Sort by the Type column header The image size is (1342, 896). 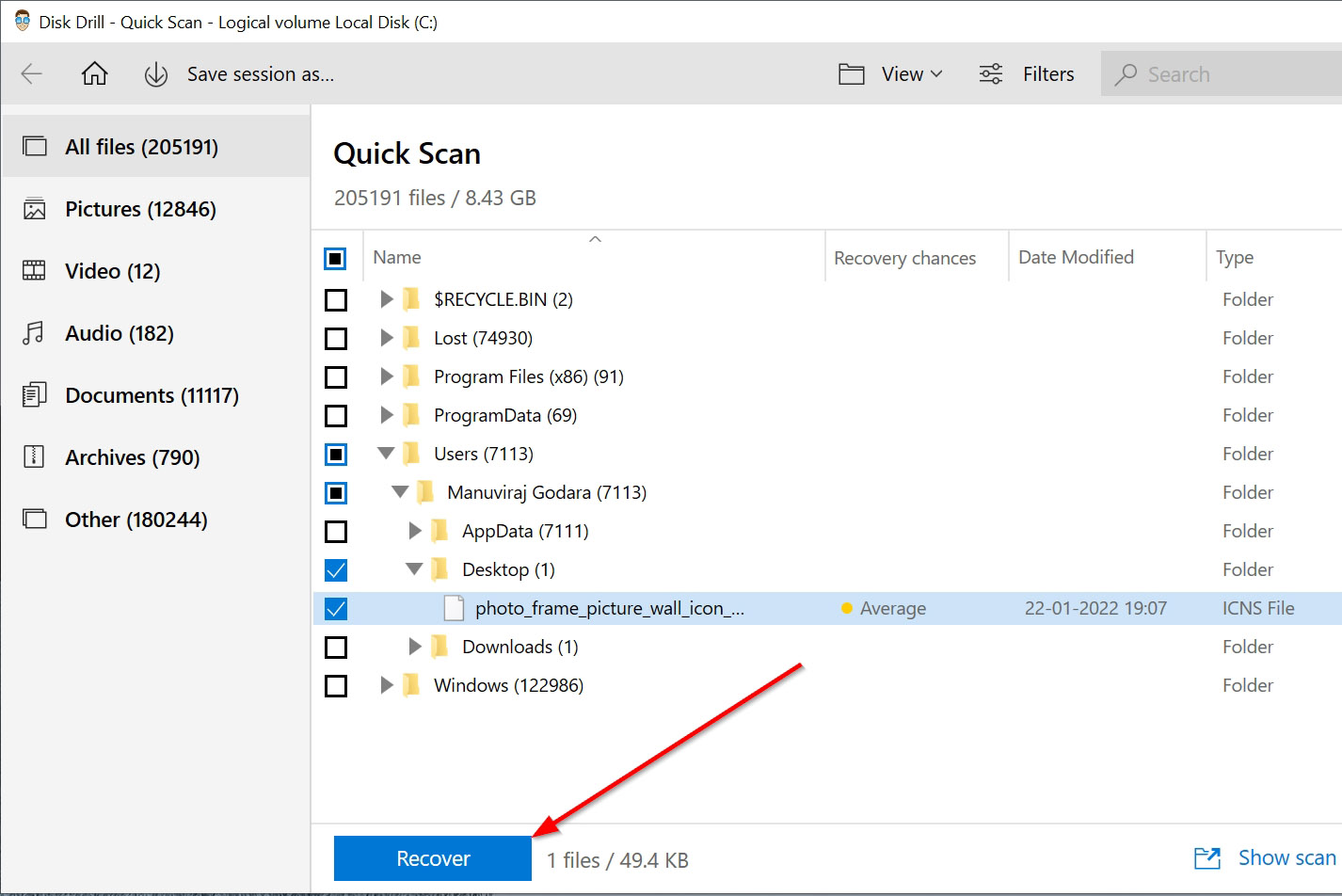tap(1273, 257)
